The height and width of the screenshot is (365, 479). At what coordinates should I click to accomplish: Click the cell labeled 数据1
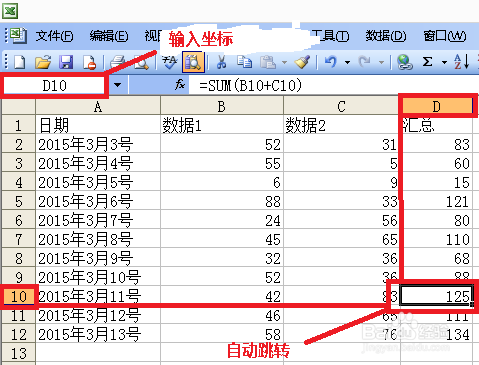pyautogui.click(x=222, y=125)
